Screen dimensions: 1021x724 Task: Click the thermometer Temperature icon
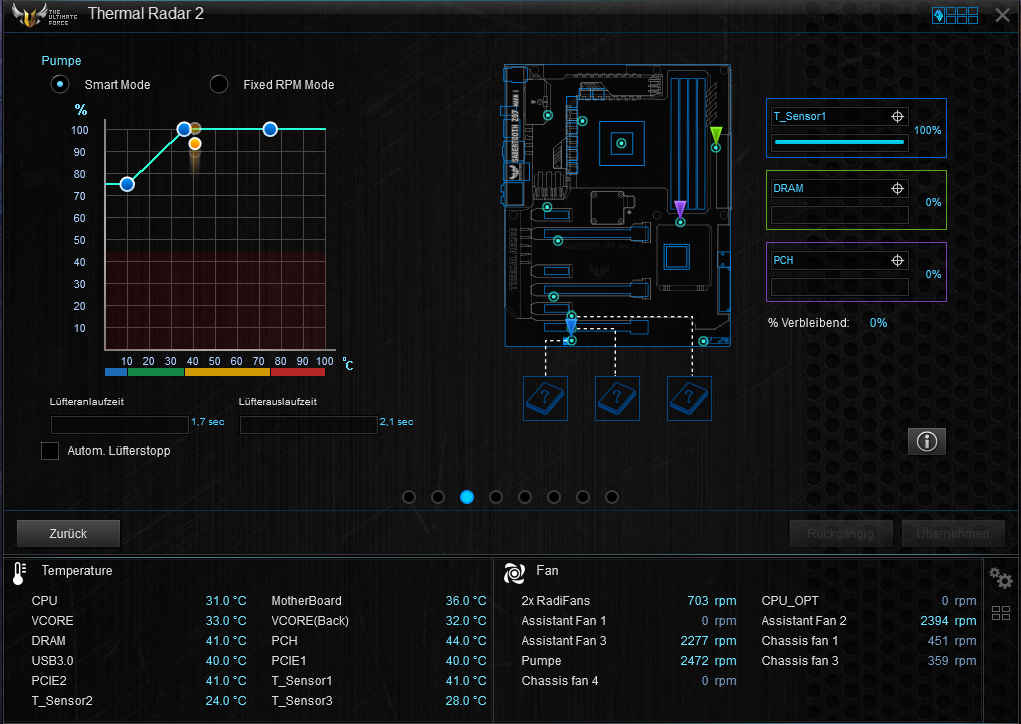(19, 574)
